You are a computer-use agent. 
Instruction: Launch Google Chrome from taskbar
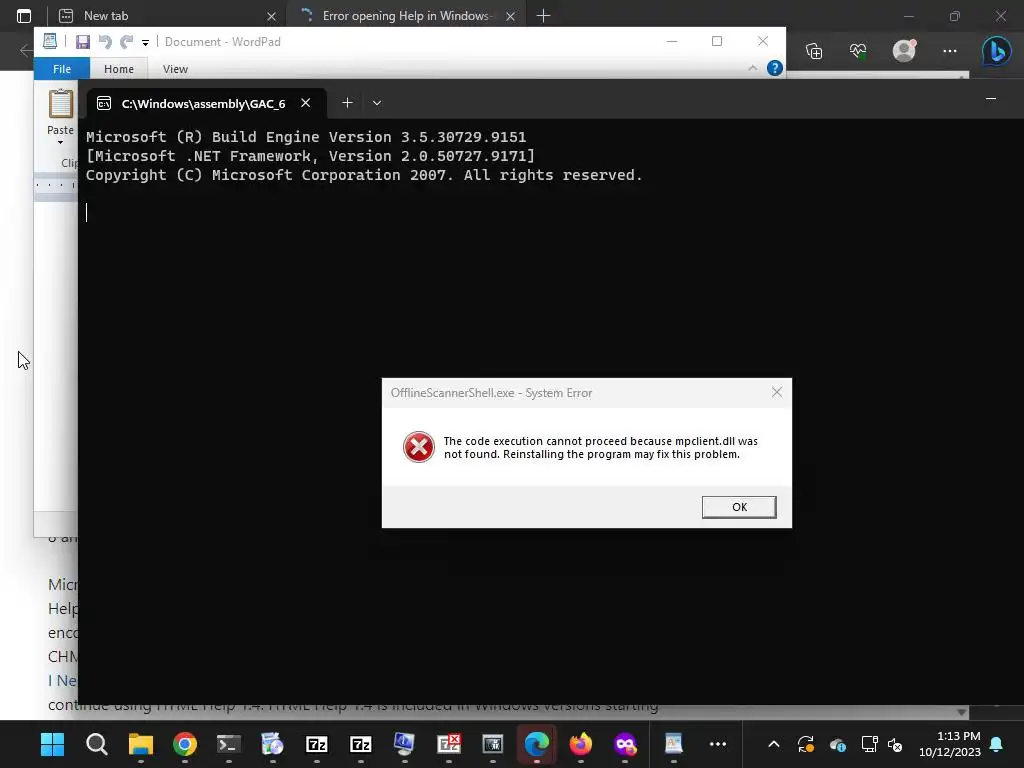pyautogui.click(x=185, y=744)
